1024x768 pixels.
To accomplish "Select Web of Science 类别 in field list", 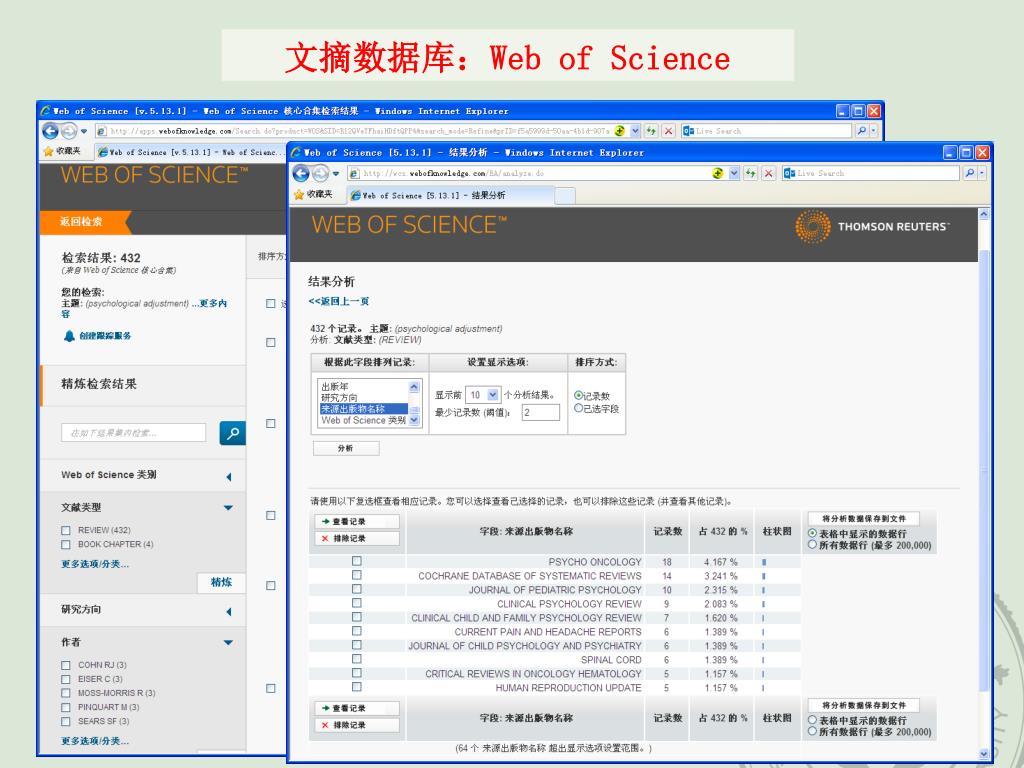I will (364, 421).
